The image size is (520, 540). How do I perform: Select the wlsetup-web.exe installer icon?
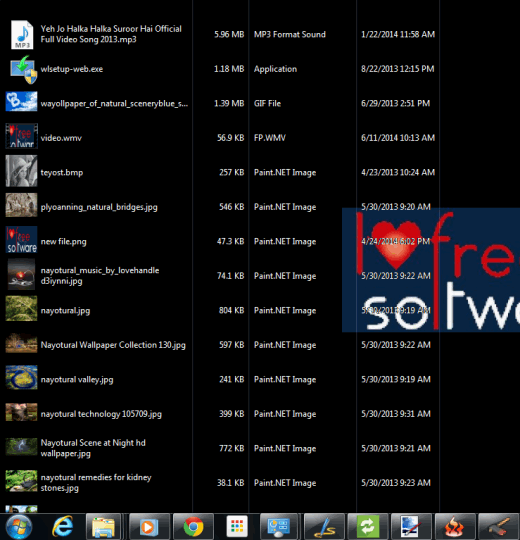point(23,69)
